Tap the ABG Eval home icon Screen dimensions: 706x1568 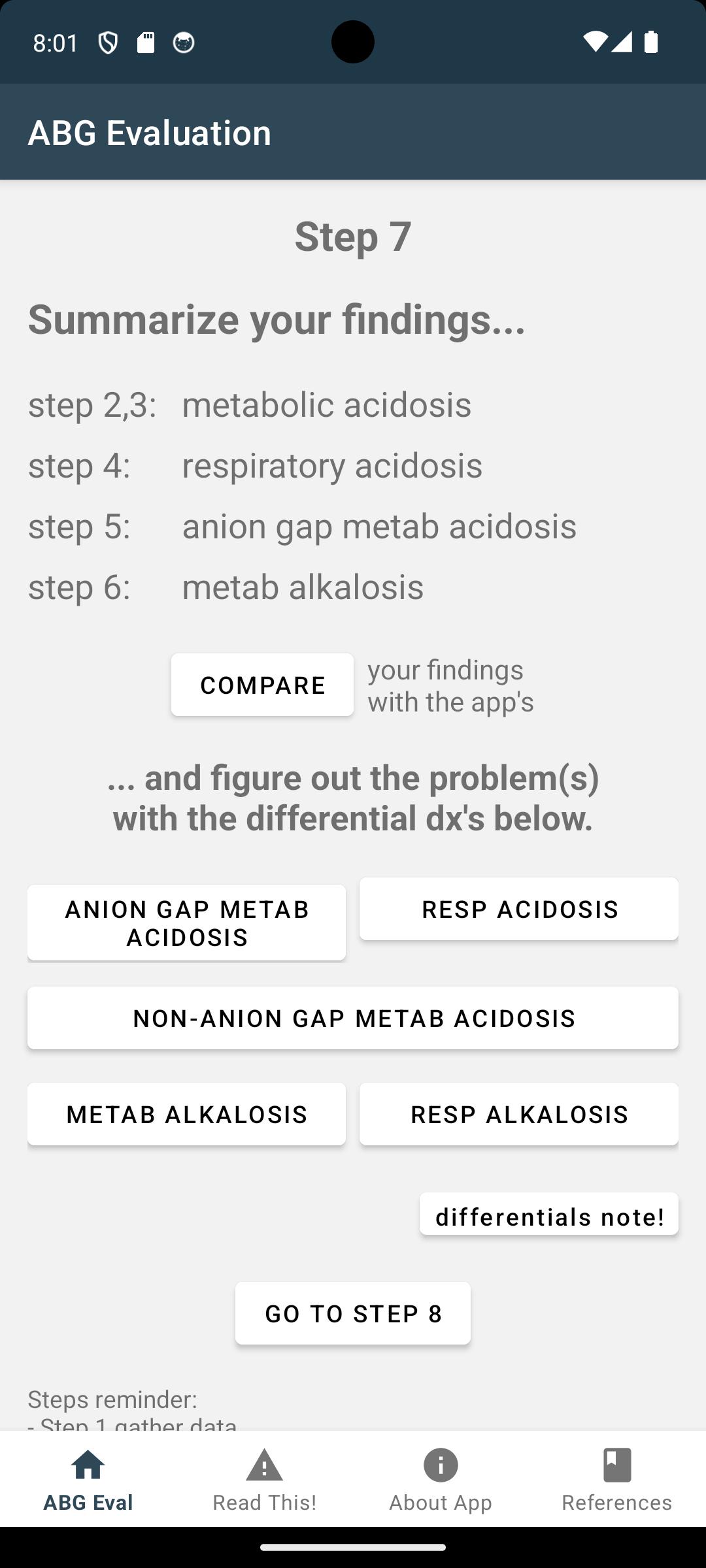point(88,1464)
